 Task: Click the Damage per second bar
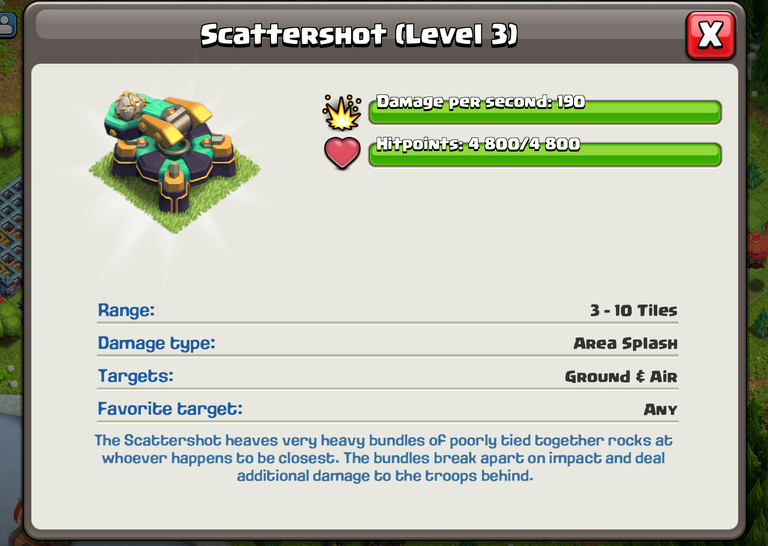(545, 112)
